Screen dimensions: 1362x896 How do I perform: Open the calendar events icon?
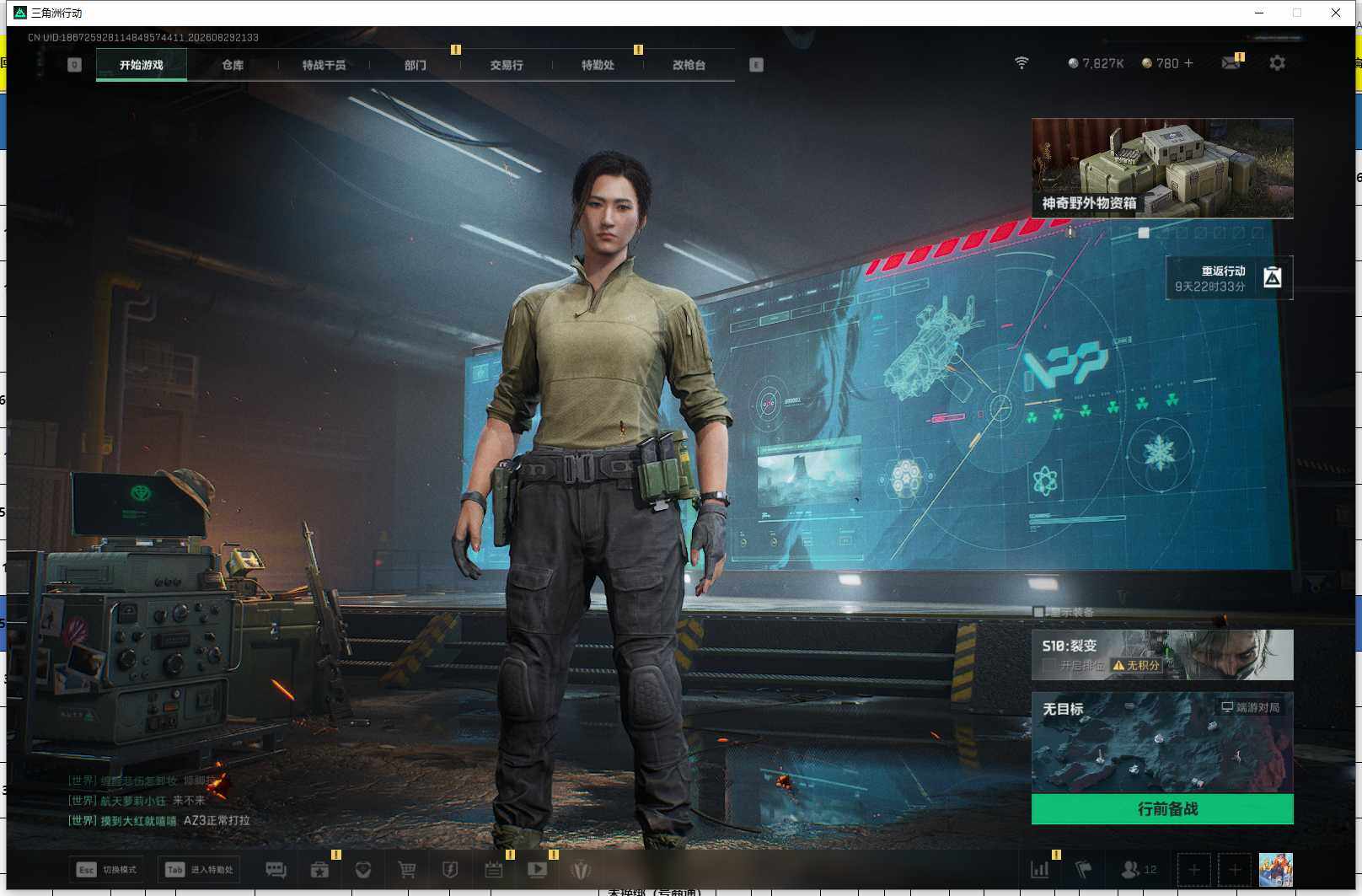[x=494, y=870]
